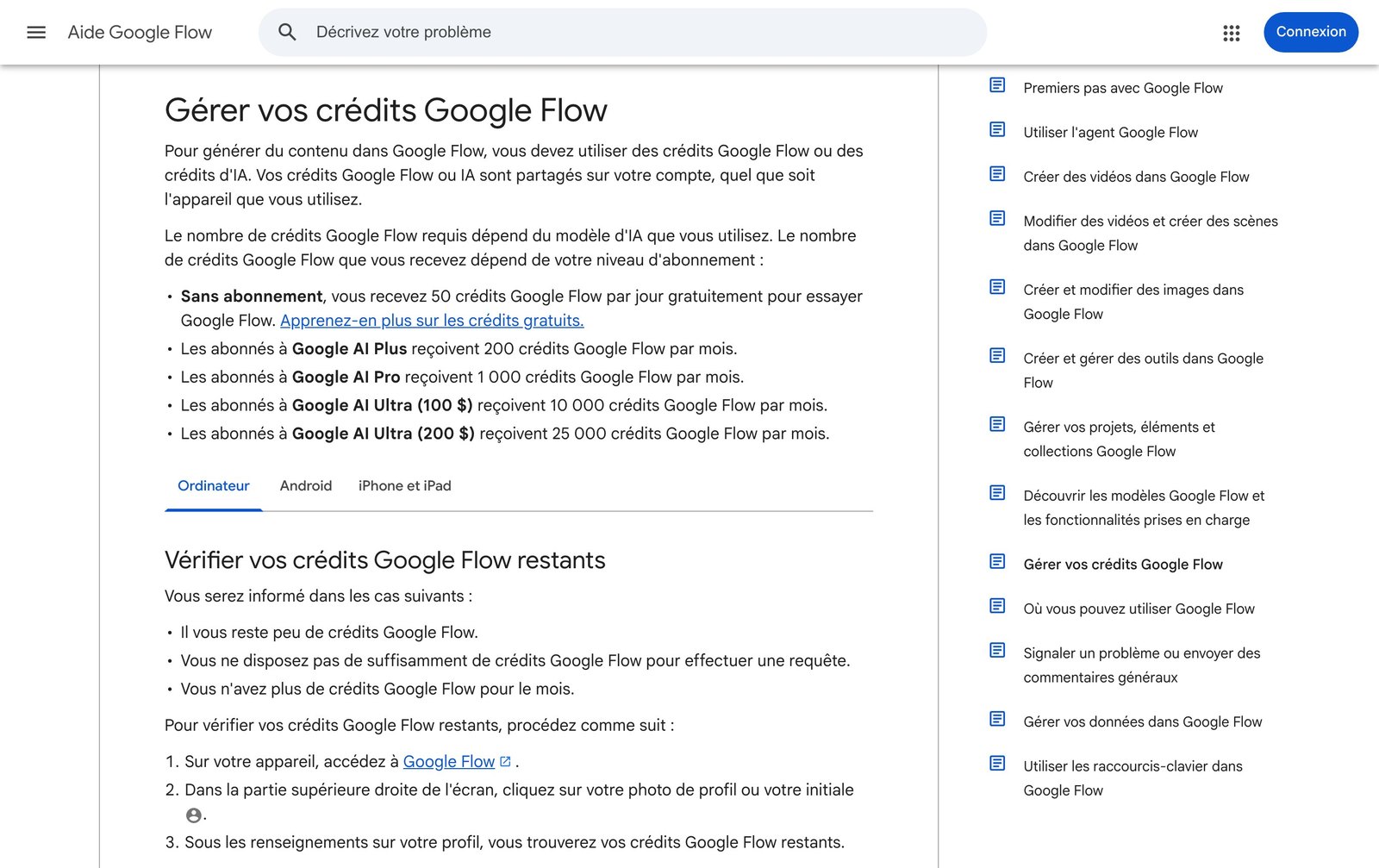Open Gérer vos projets, éléments et collections
The width and height of the screenshot is (1379, 868).
pyautogui.click(x=1120, y=440)
